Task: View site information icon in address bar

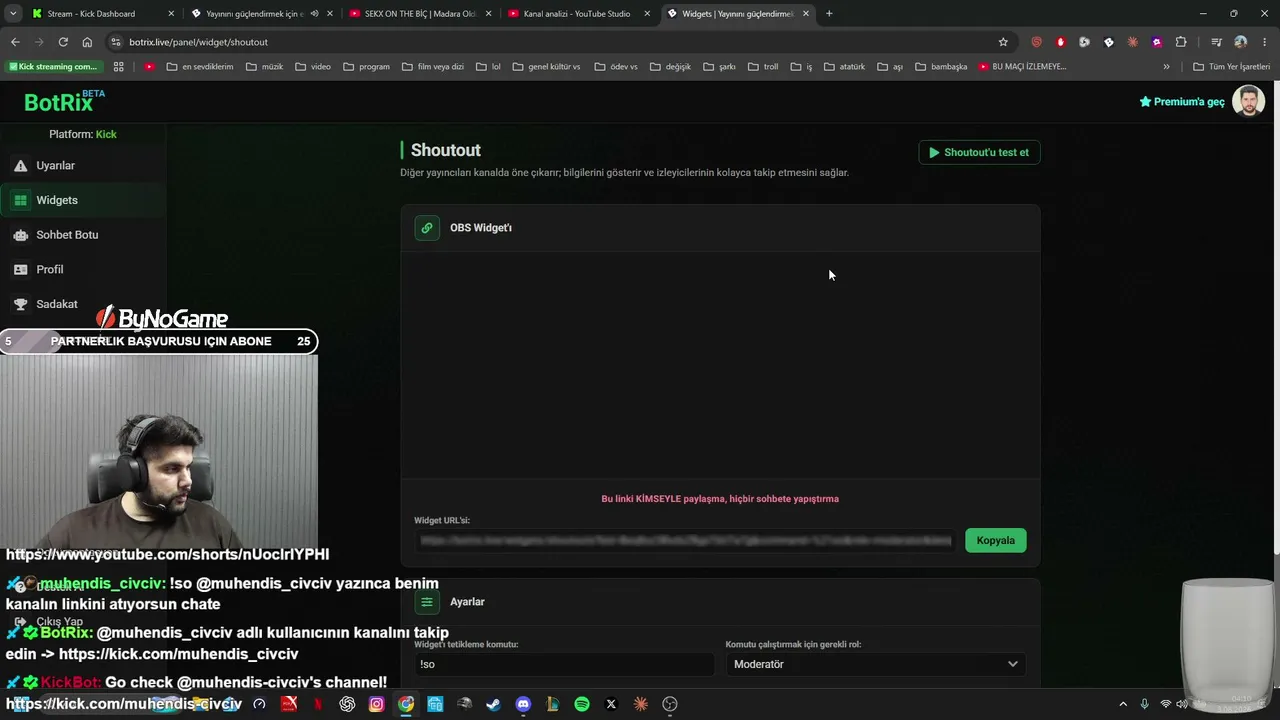Action: point(116,42)
